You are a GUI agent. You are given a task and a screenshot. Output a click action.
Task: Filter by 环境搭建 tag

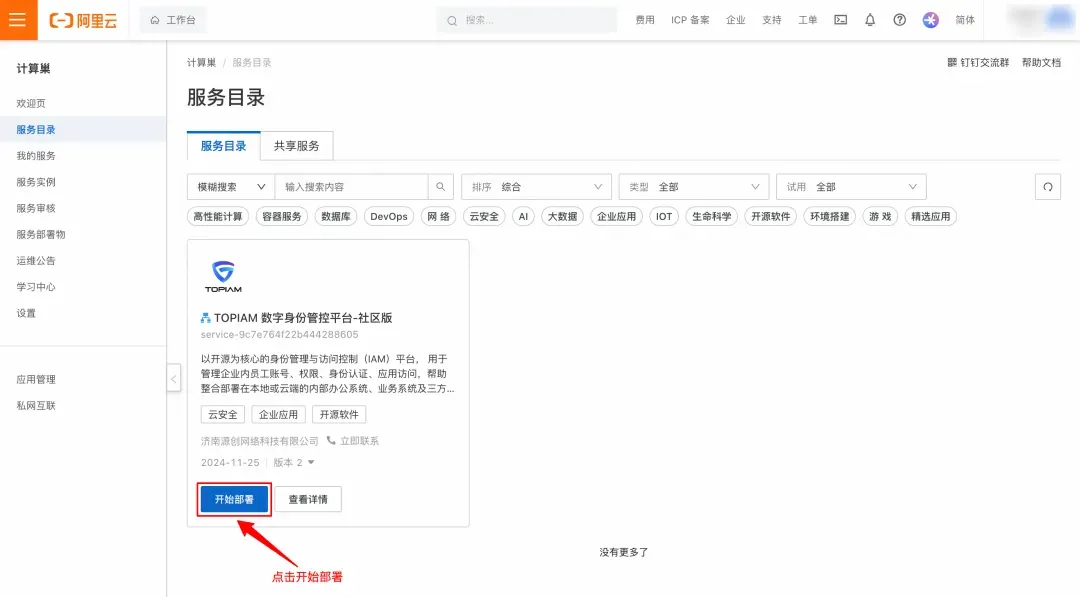point(830,216)
